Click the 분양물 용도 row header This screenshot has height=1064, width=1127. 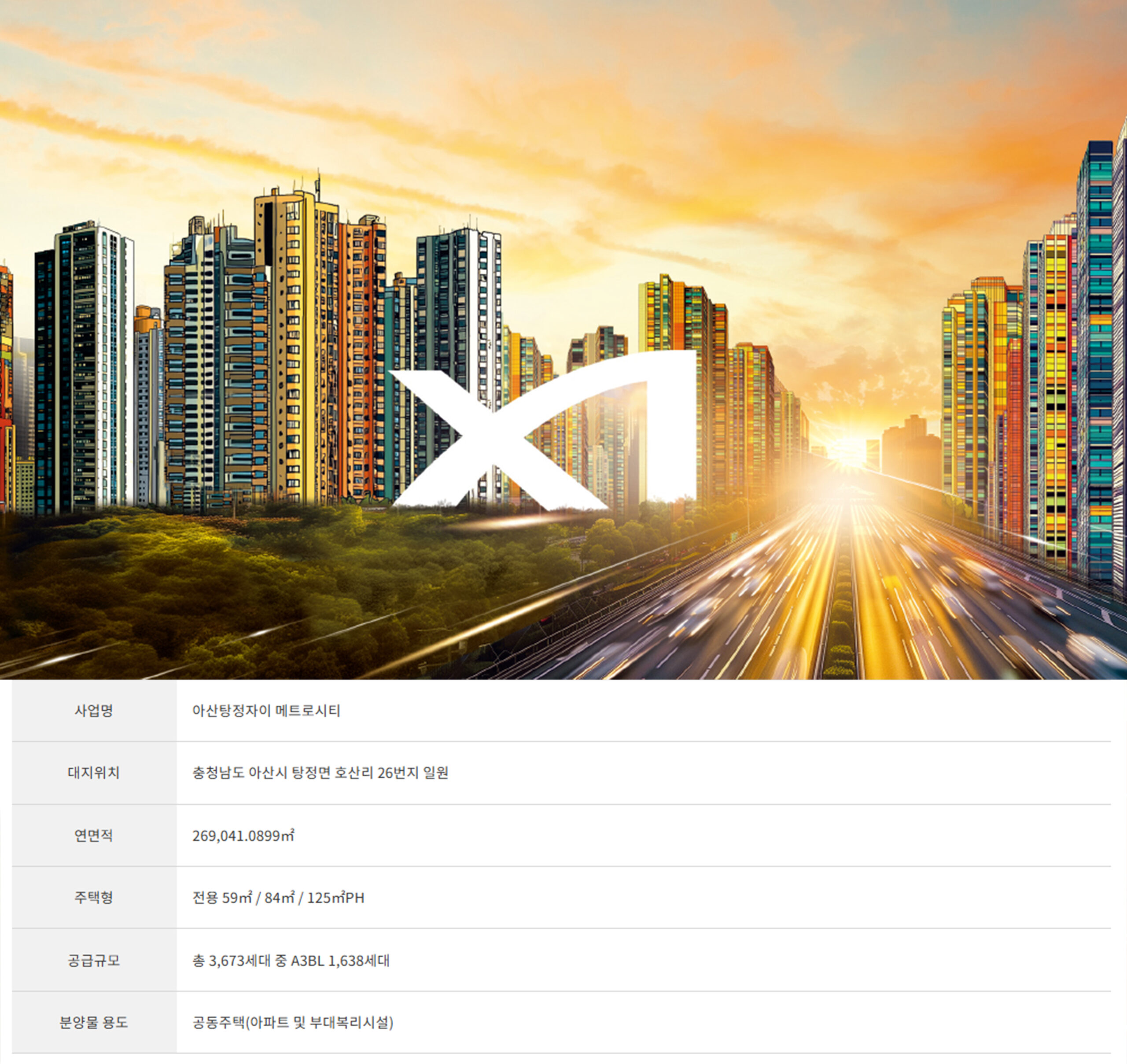point(94,1022)
